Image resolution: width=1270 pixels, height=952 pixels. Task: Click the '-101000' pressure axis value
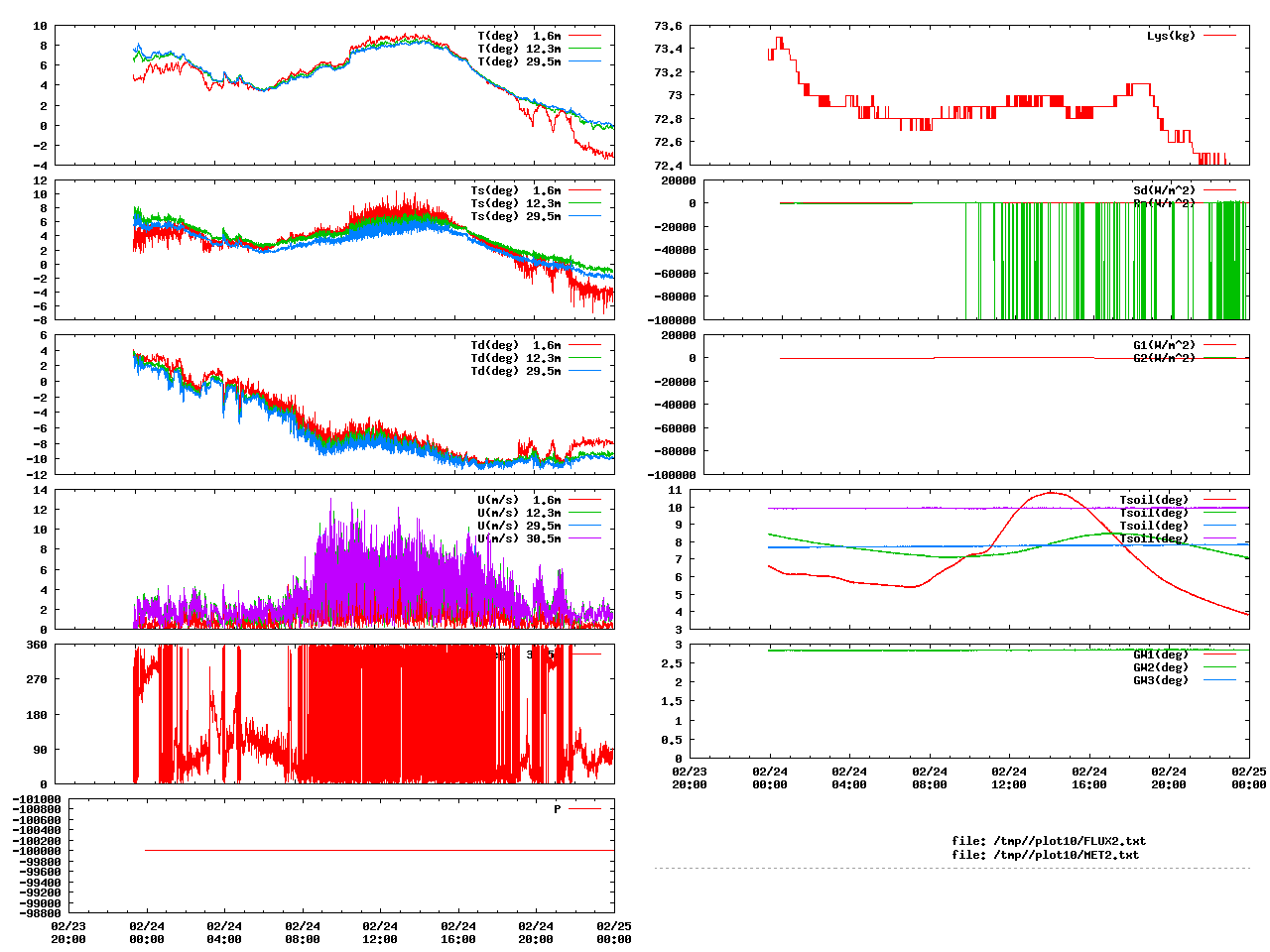(37, 799)
